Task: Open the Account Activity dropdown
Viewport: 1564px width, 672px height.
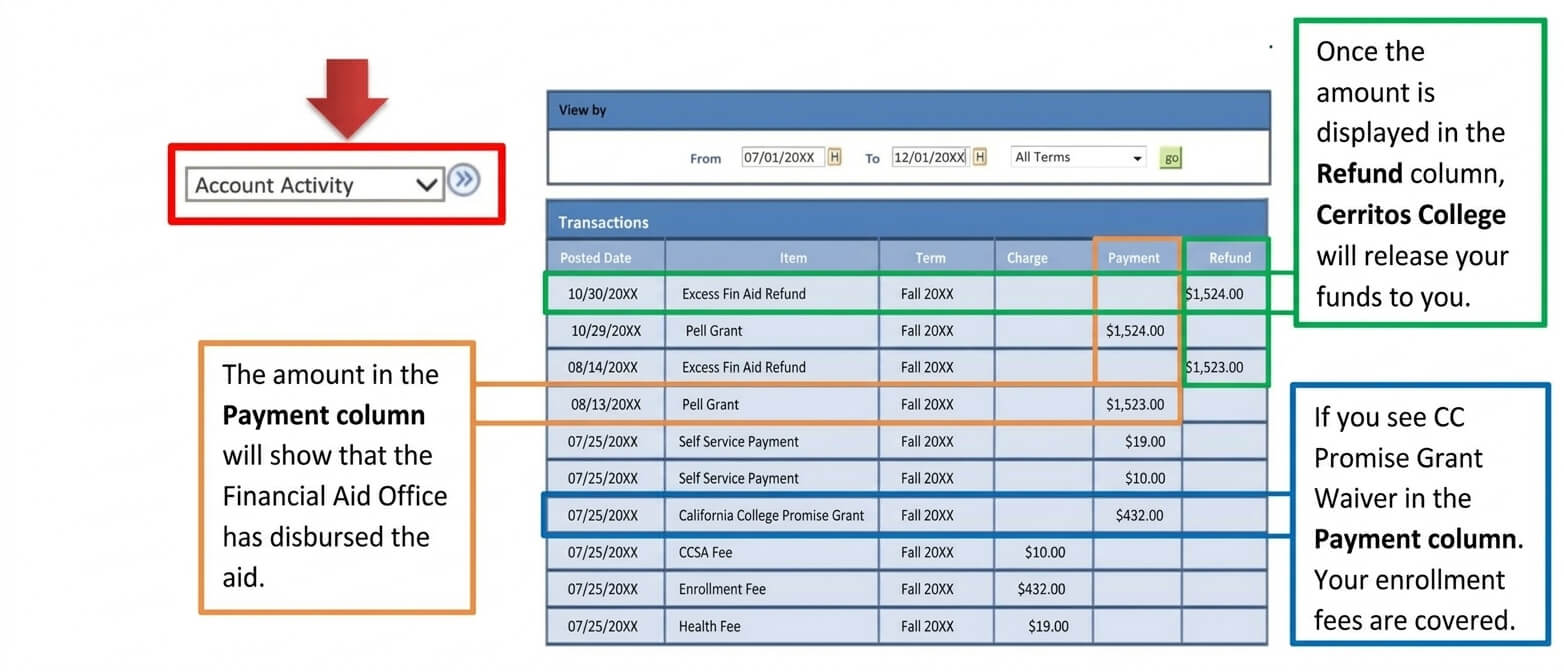Action: point(314,184)
